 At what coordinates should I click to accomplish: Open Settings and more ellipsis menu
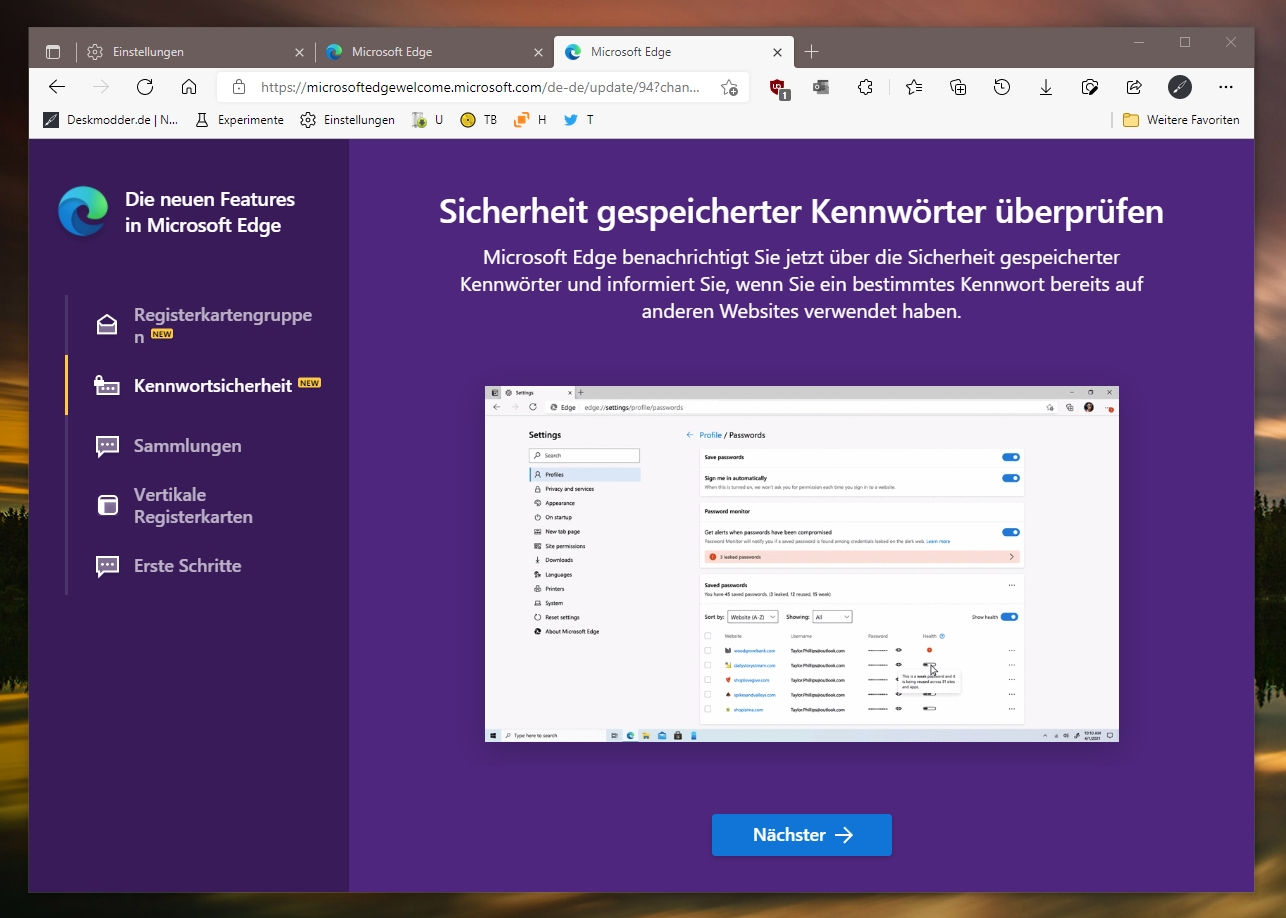(x=1226, y=87)
